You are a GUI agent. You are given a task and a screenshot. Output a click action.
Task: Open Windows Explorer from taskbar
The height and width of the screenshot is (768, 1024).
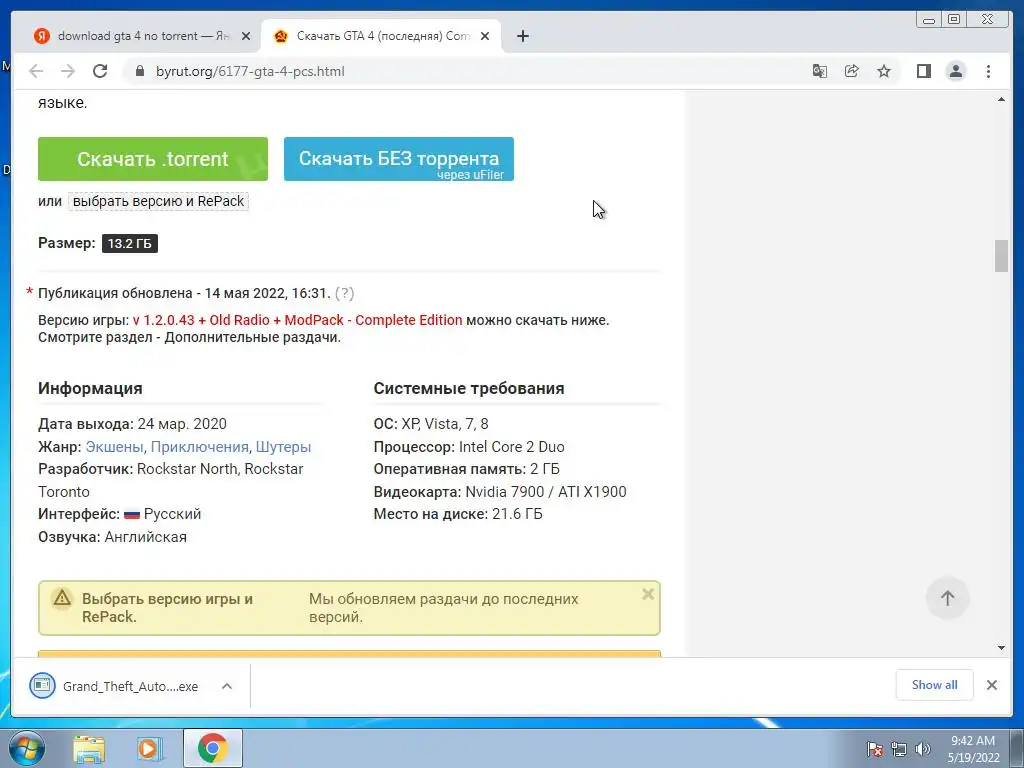(89, 748)
